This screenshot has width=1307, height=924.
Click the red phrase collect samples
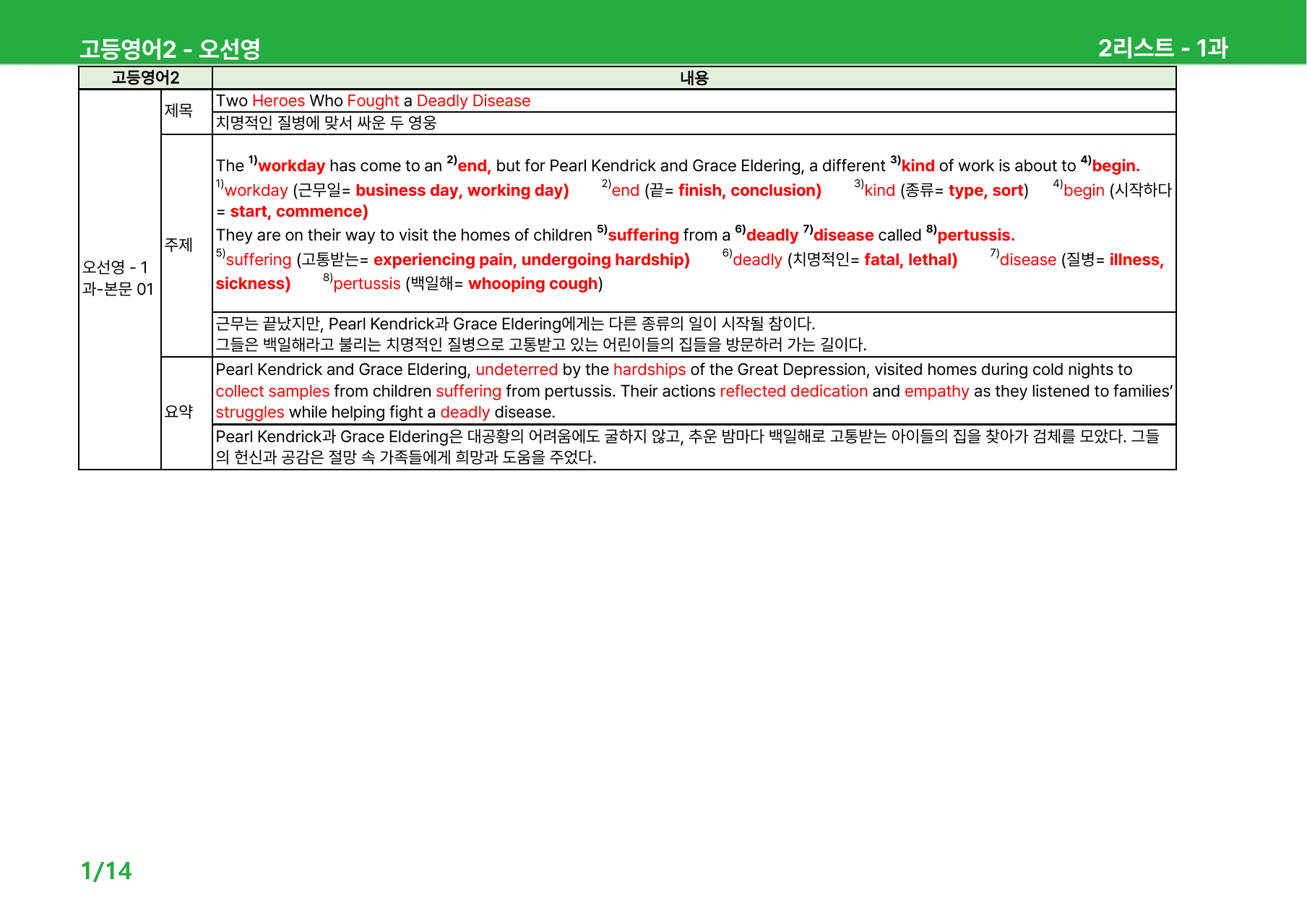(272, 392)
